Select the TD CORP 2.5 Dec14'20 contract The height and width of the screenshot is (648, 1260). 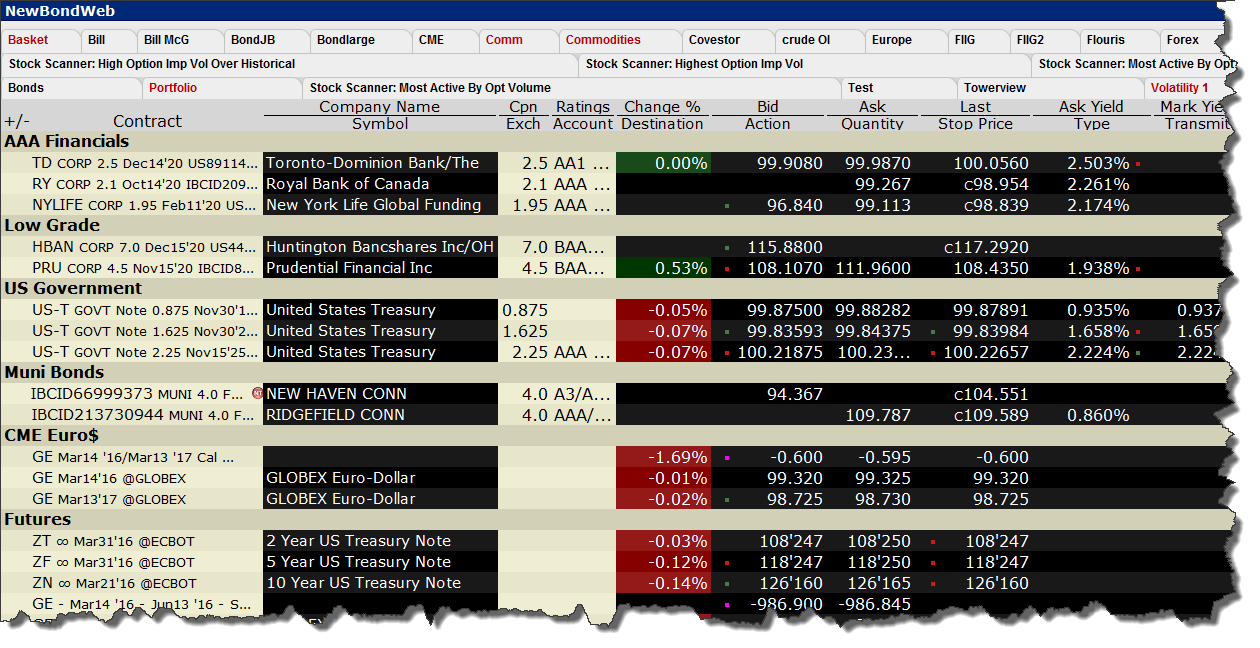145,163
